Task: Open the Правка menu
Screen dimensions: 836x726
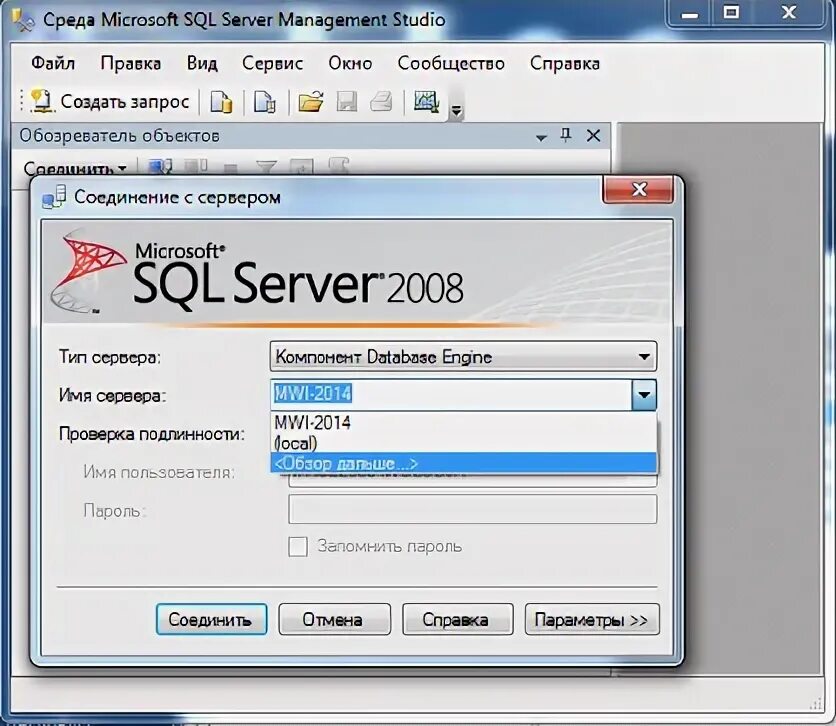Action: [x=131, y=63]
